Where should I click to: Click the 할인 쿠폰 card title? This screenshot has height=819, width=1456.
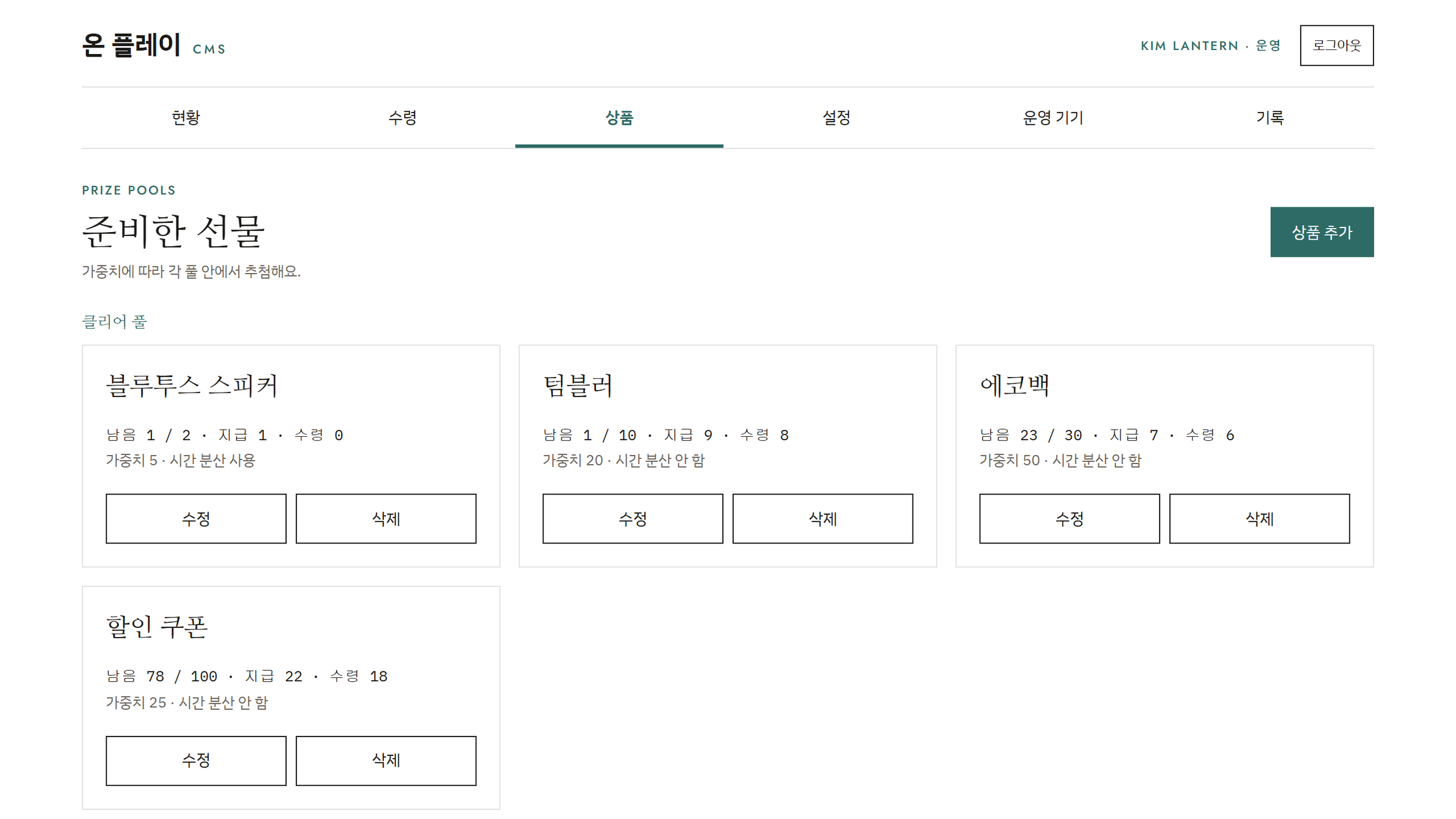[x=157, y=627]
